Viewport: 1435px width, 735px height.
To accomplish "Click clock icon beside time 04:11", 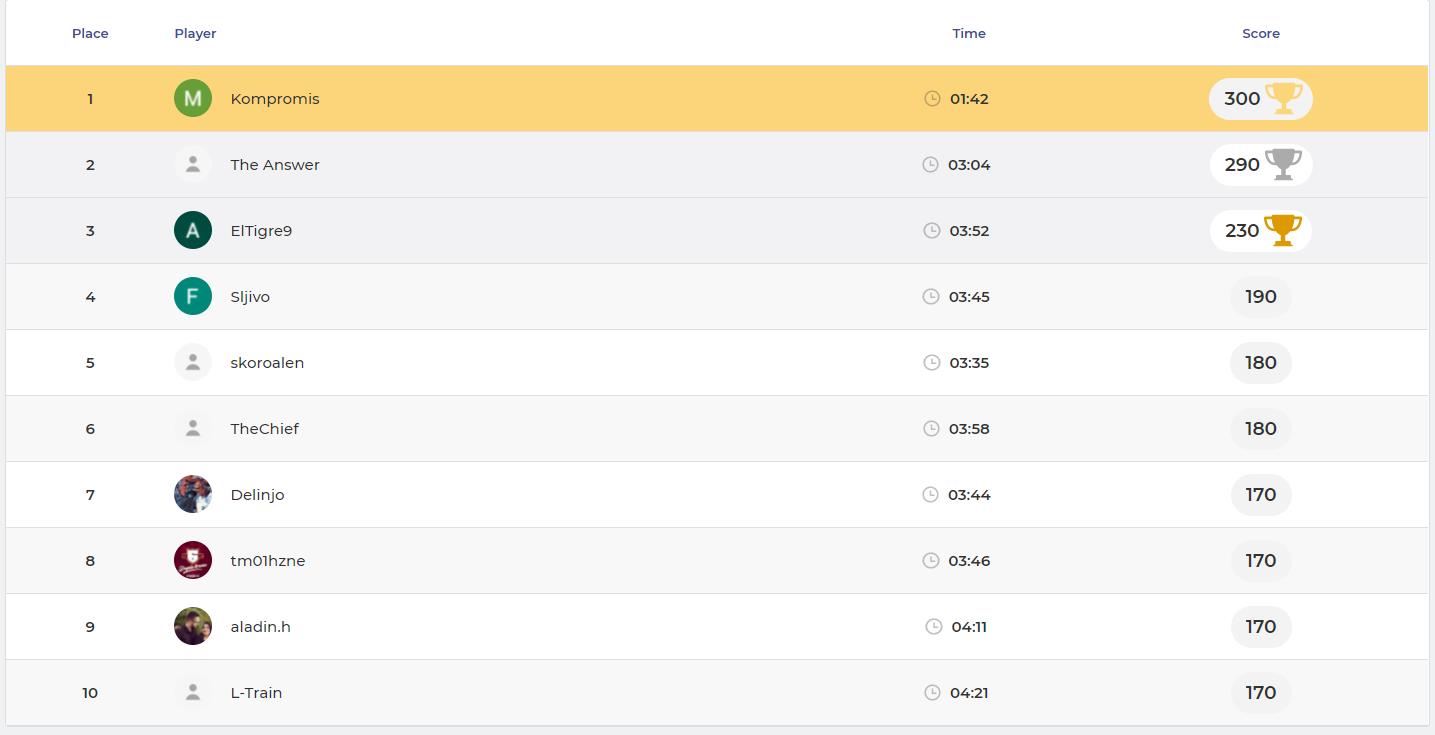I will [x=933, y=627].
